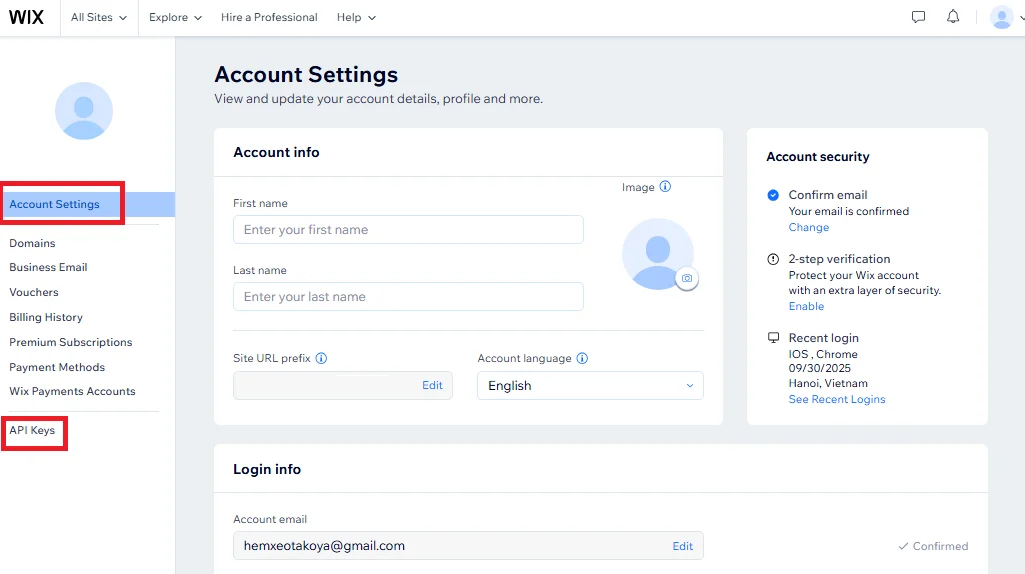Click the Hanoi, Vietnam location text
The width and height of the screenshot is (1025, 574).
pos(828,383)
